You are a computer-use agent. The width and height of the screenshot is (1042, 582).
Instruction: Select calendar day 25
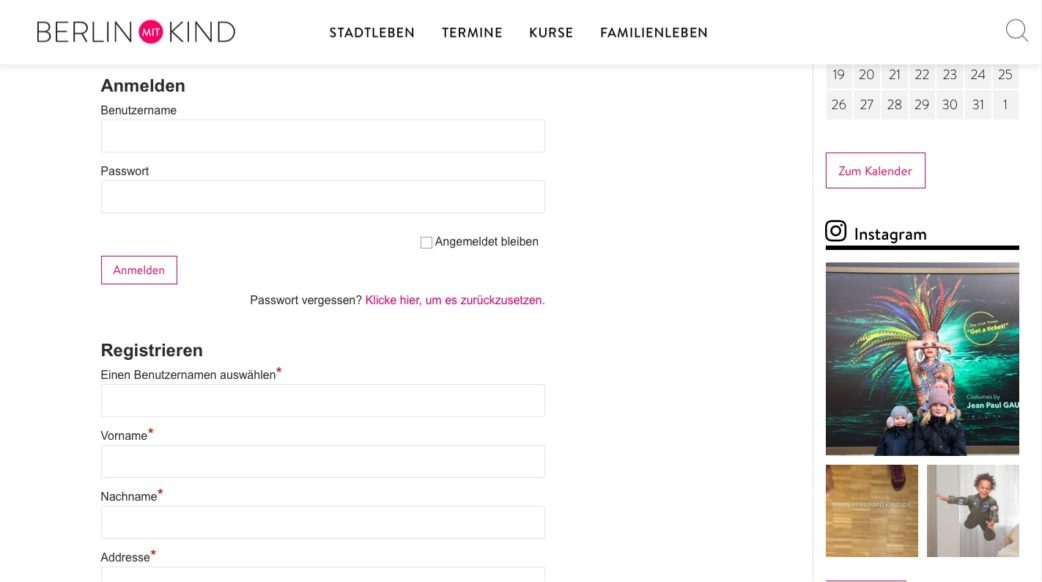[x=1005, y=75]
